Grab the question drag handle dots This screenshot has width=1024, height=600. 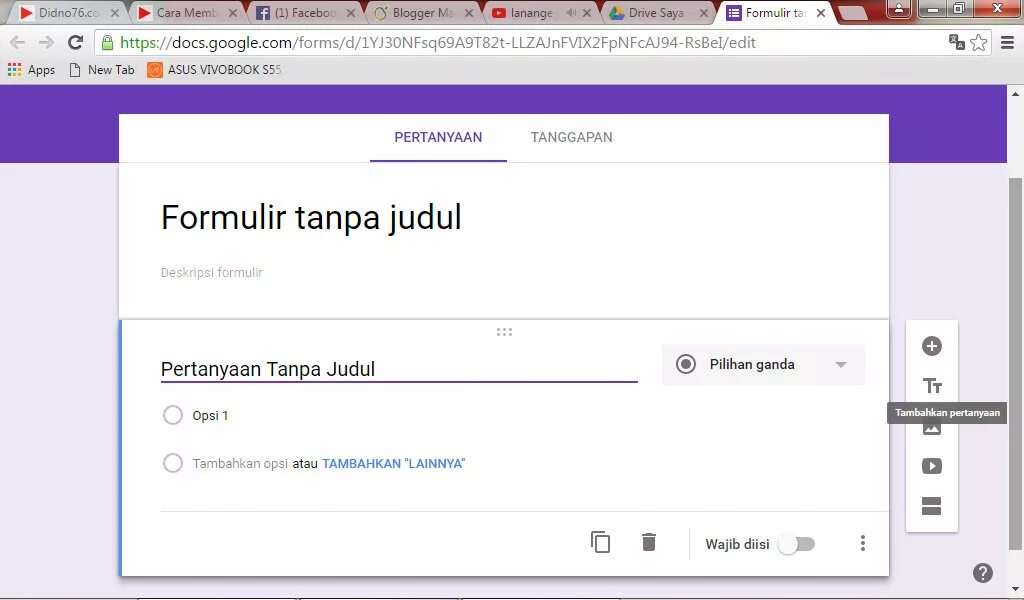pos(504,332)
